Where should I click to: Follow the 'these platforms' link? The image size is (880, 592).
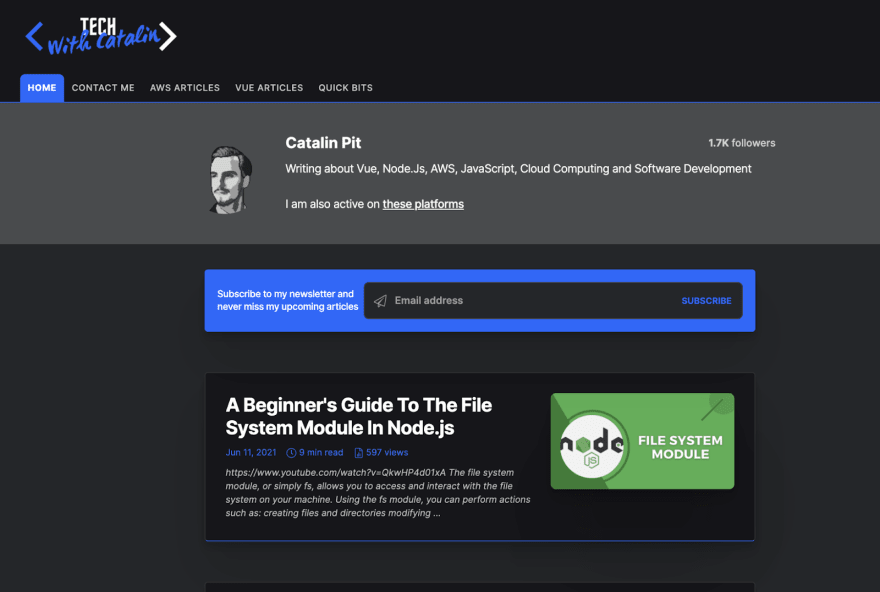coord(423,204)
